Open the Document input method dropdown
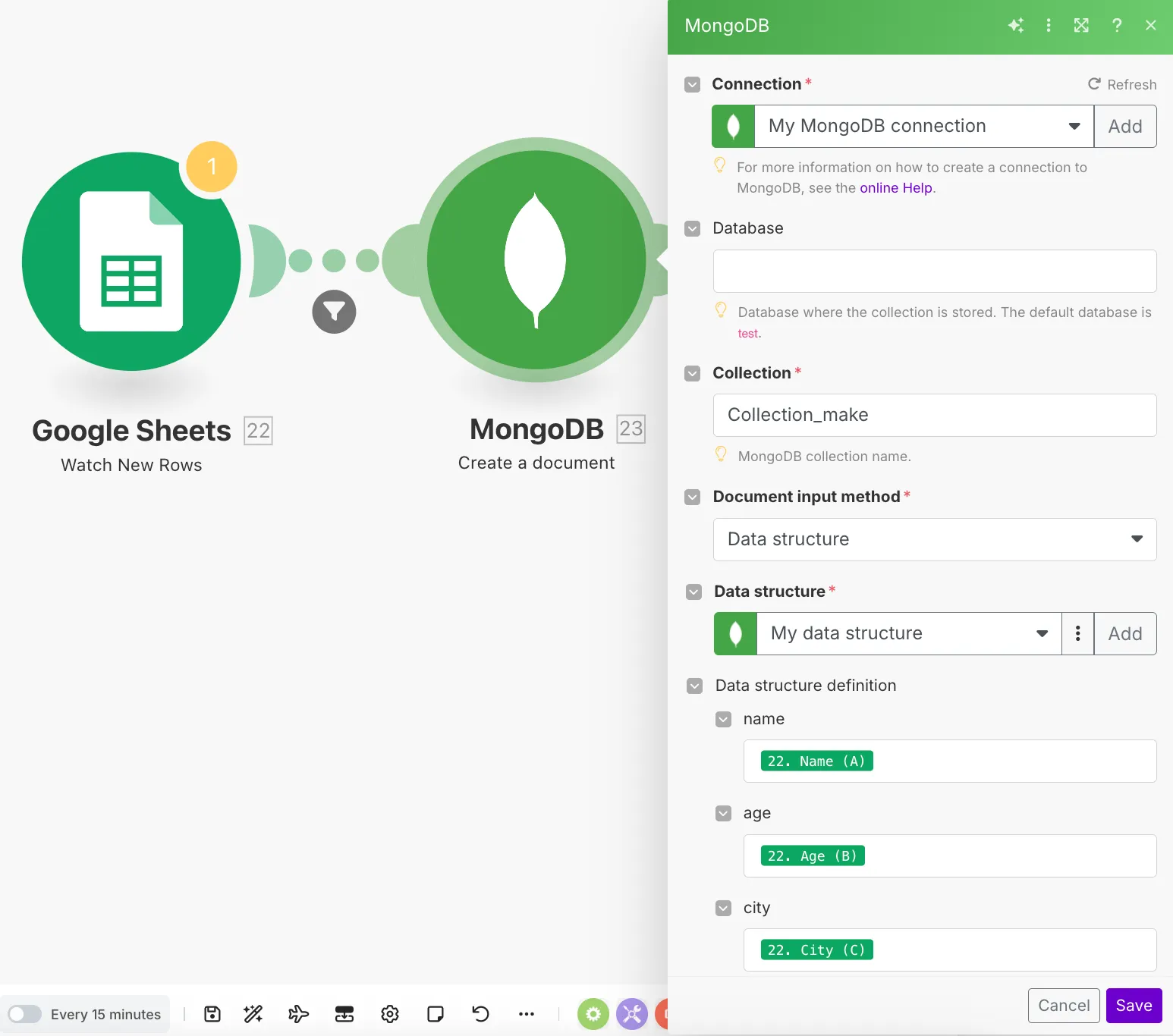This screenshot has width=1173, height=1036. (935, 539)
